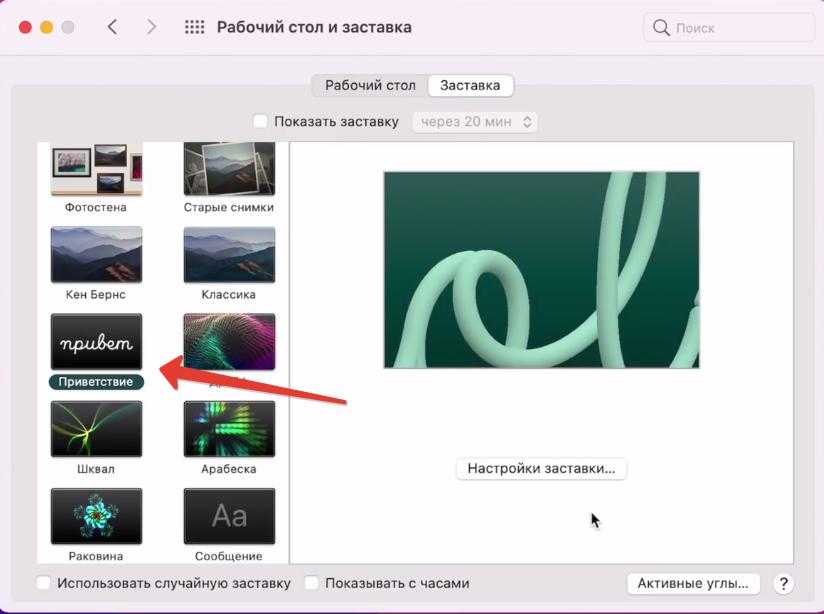Select the Сообщение screensaver icon

(229, 515)
